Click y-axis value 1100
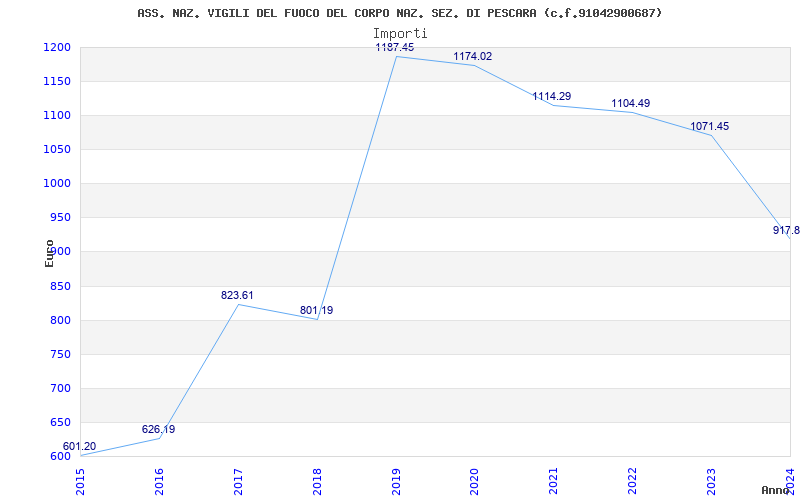Viewport: 800px width, 500px height. tap(57, 116)
